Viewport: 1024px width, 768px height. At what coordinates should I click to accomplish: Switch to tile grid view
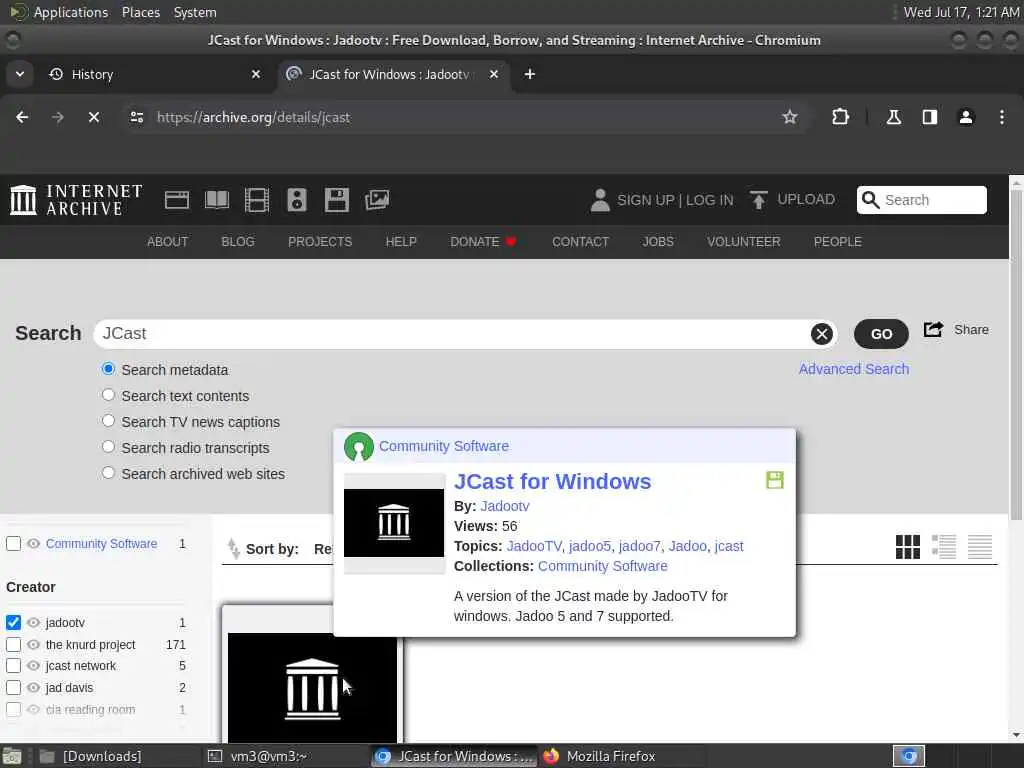[908, 547]
